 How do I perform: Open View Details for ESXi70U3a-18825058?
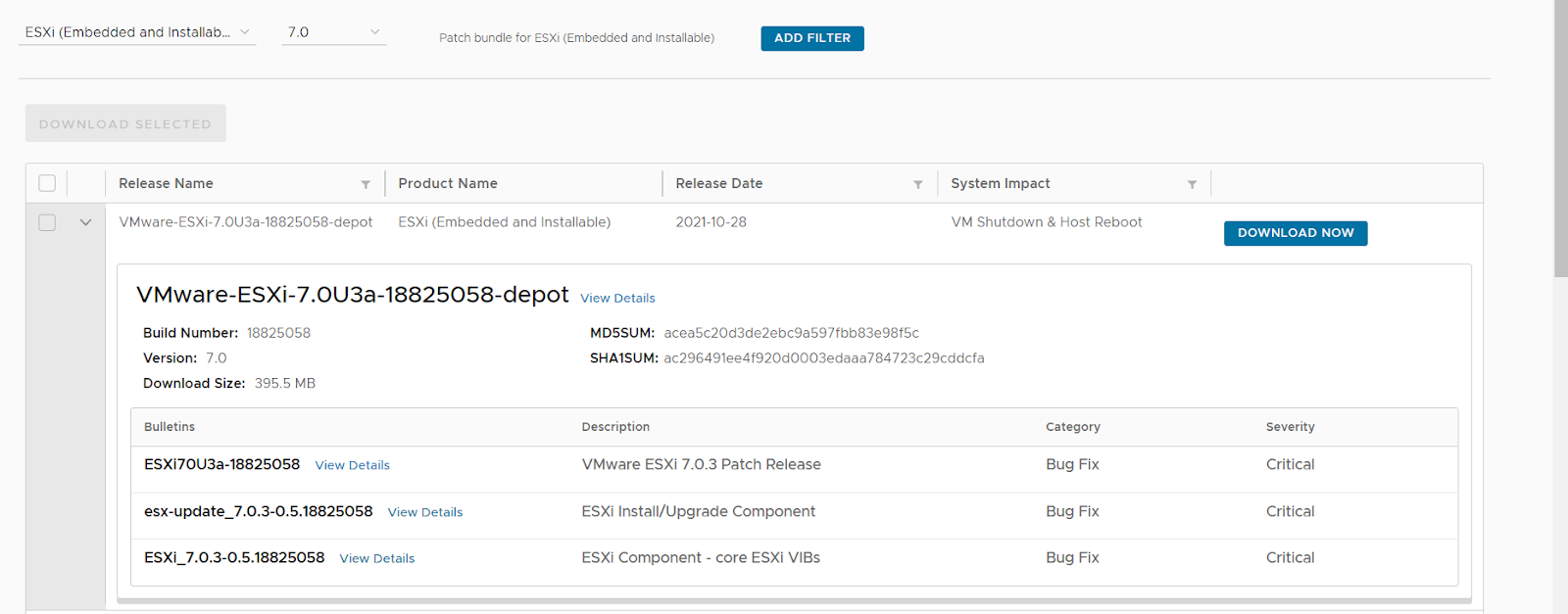pos(352,465)
